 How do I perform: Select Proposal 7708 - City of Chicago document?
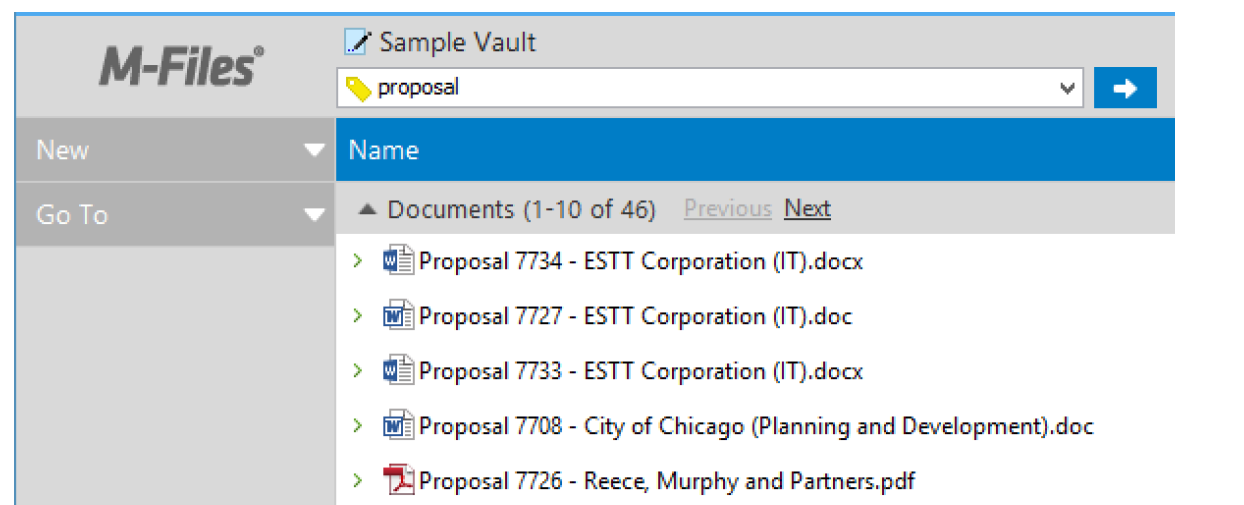(756, 427)
